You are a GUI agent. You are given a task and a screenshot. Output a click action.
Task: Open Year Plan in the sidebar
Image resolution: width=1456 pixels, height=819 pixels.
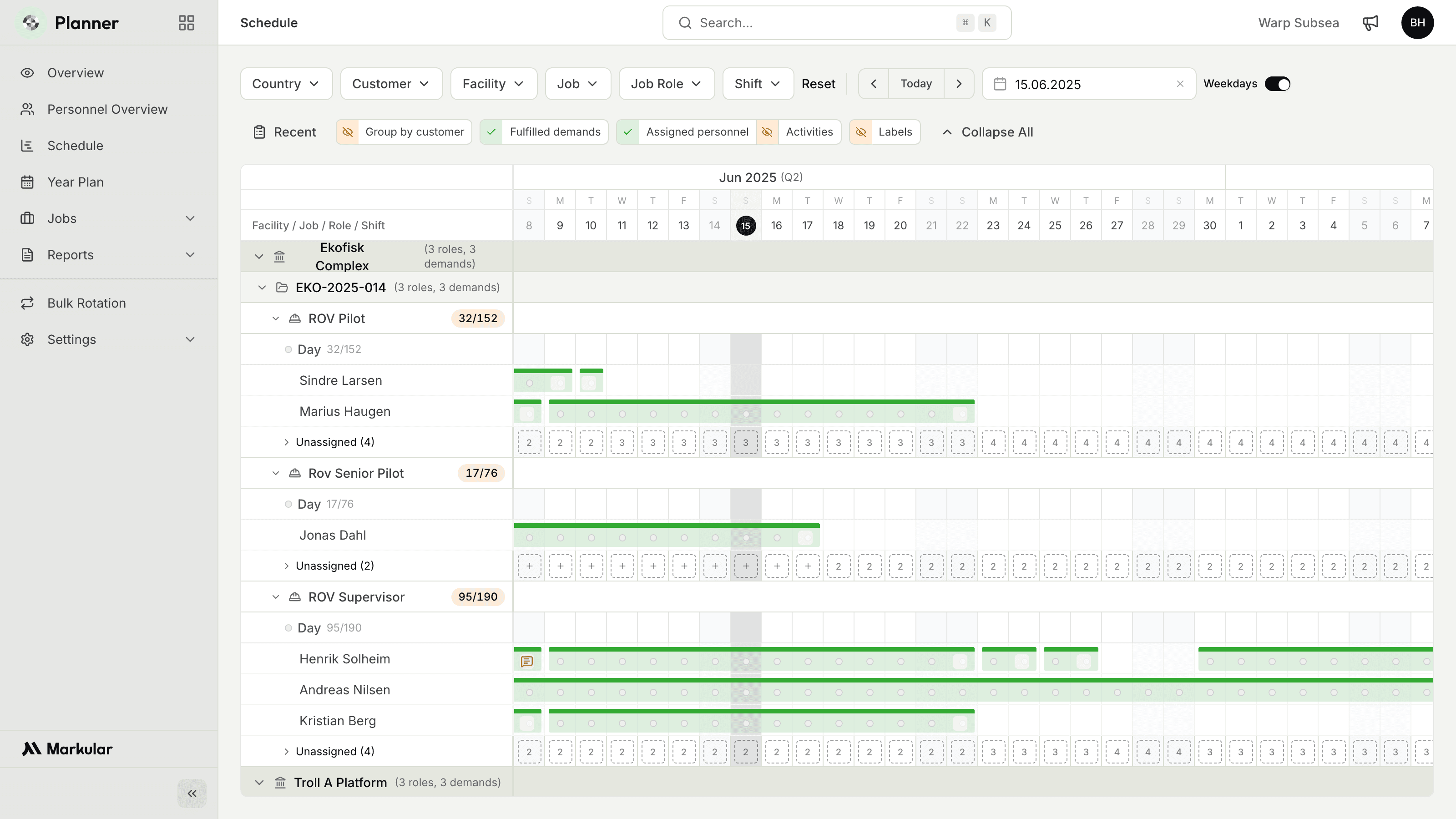click(x=109, y=182)
